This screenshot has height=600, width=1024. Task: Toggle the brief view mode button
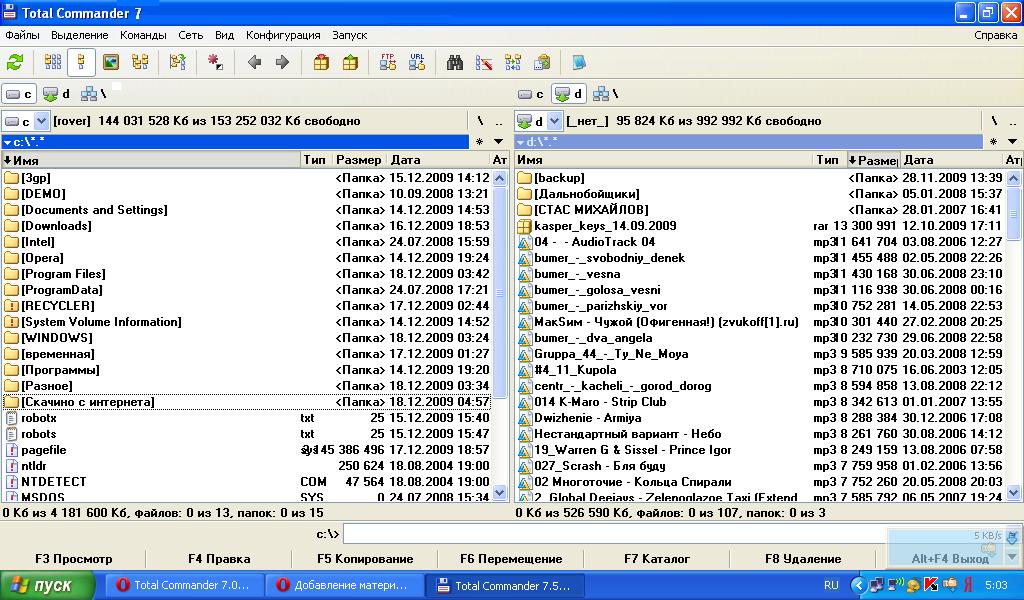pos(53,62)
